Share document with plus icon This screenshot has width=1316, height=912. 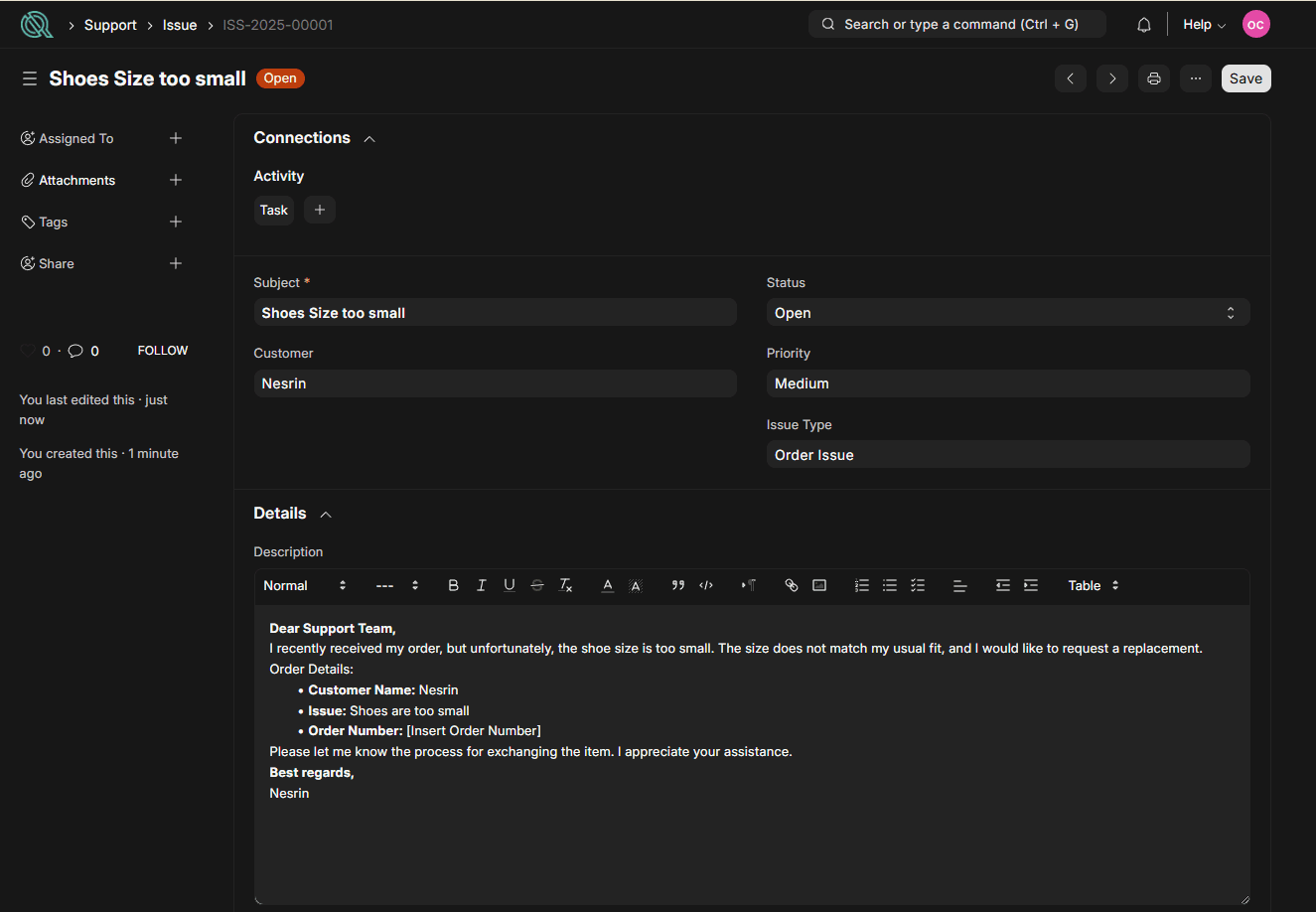coord(176,263)
